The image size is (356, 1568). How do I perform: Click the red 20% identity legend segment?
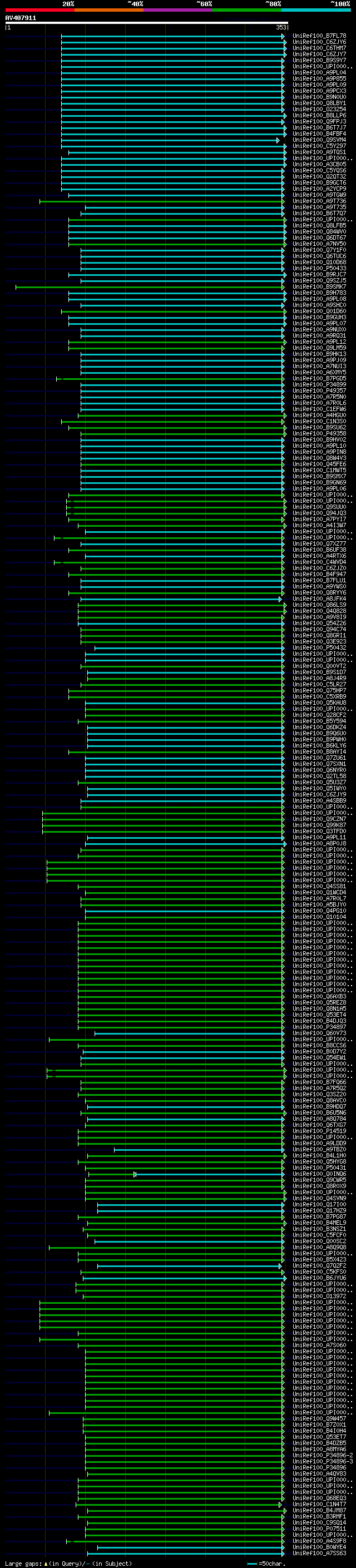pyautogui.click(x=39, y=10)
